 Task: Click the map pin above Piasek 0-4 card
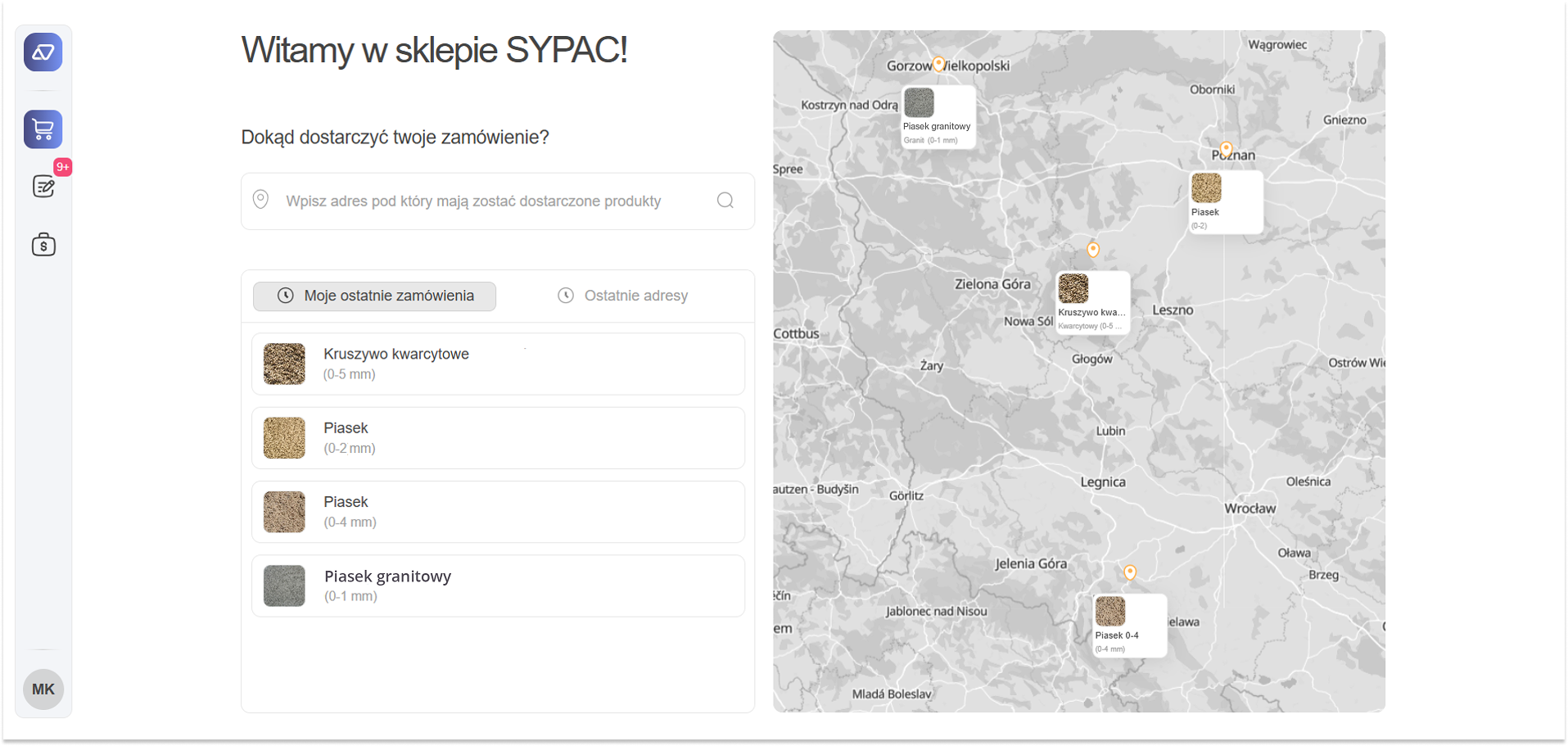point(1129,572)
